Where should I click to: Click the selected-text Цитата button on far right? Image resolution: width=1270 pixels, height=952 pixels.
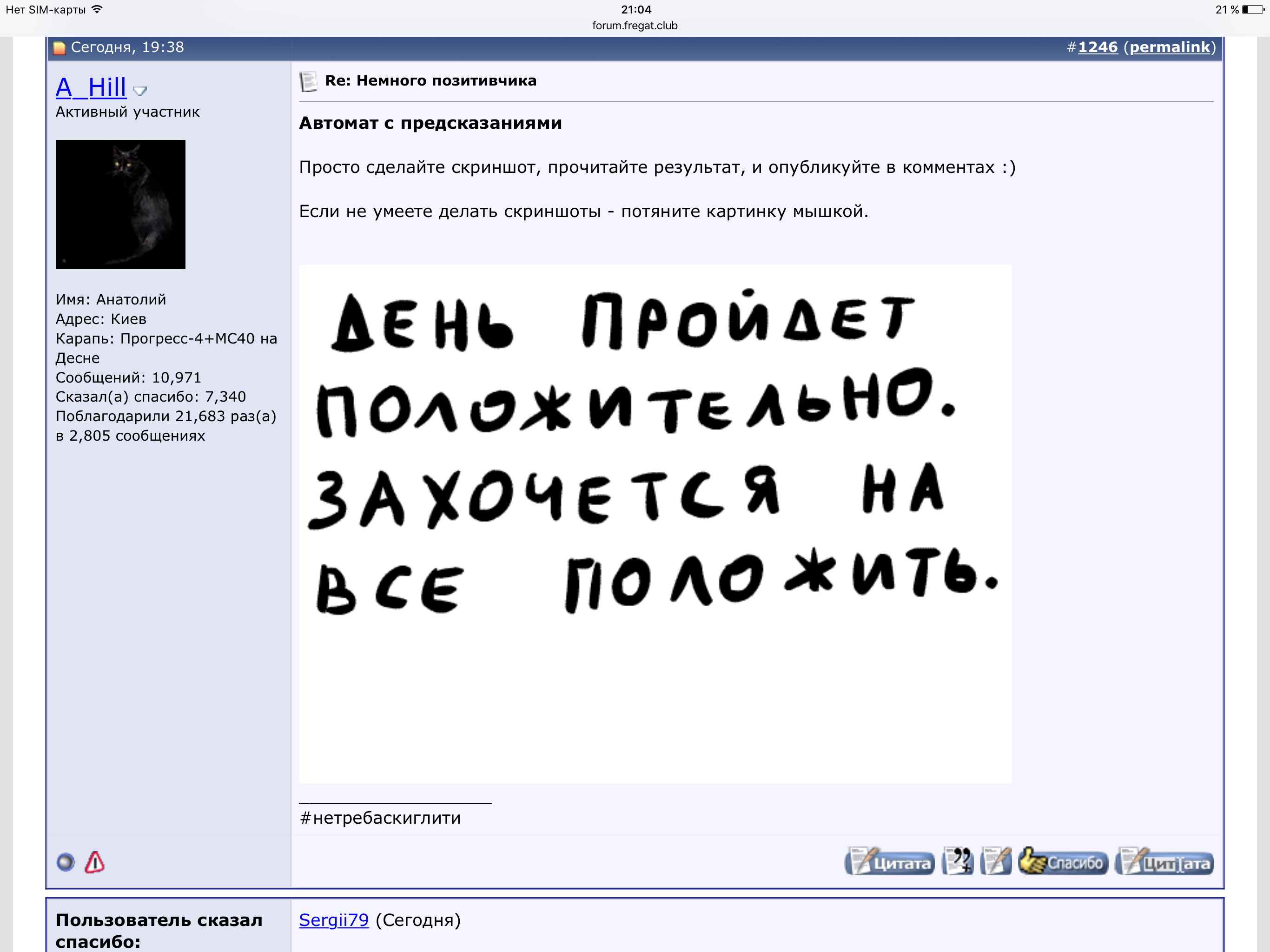(x=1164, y=862)
